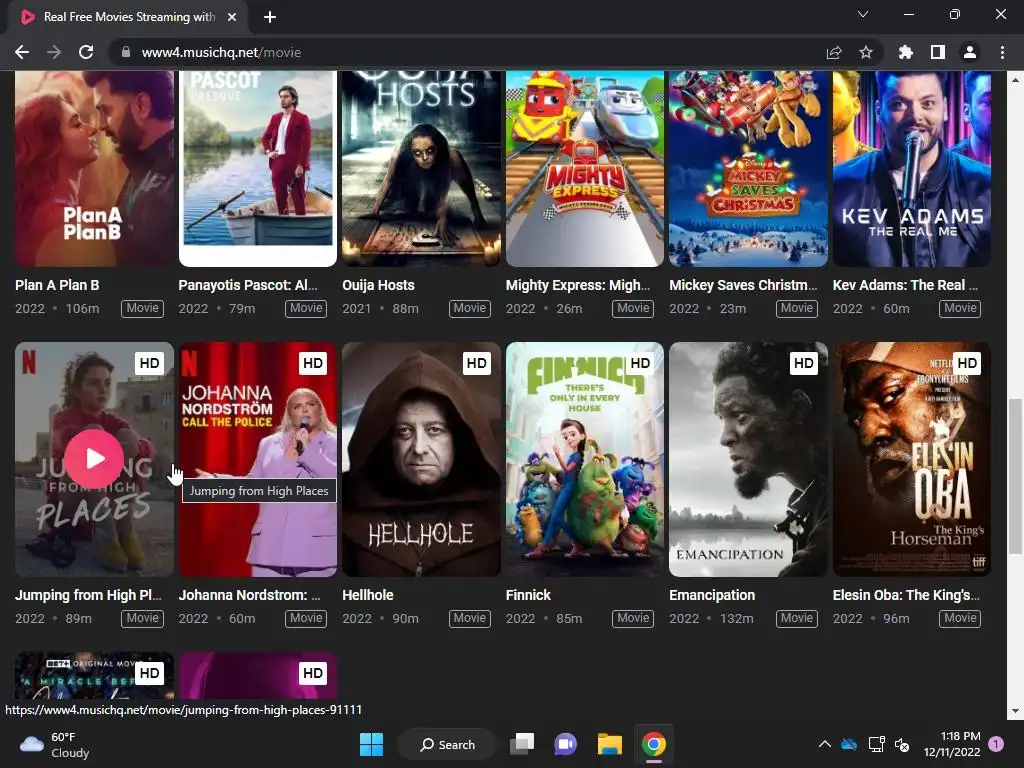Open the Panayotis Pascot poster
Screen dimensions: 1024x768
click(258, 168)
